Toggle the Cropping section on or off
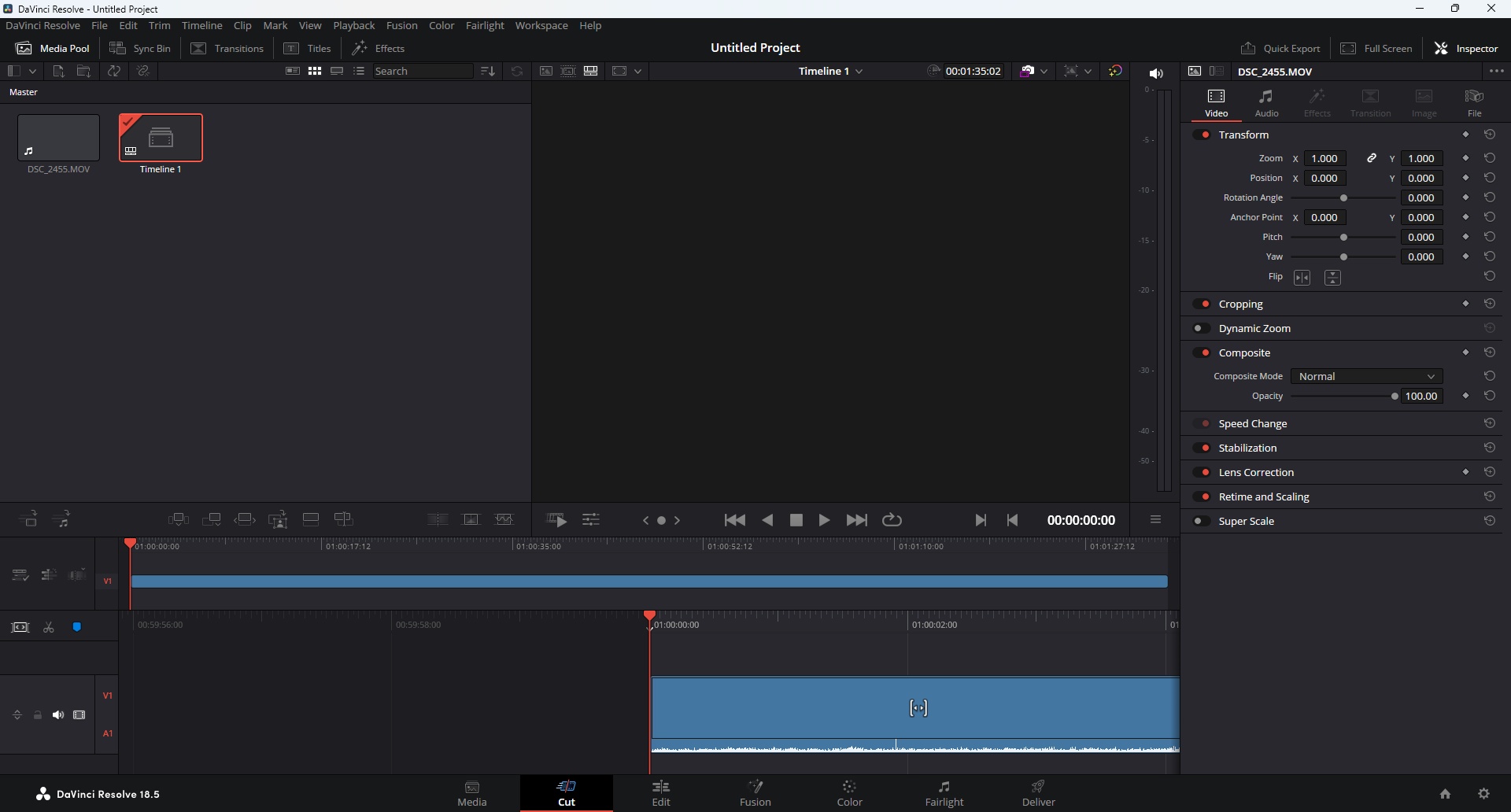 [x=1202, y=304]
